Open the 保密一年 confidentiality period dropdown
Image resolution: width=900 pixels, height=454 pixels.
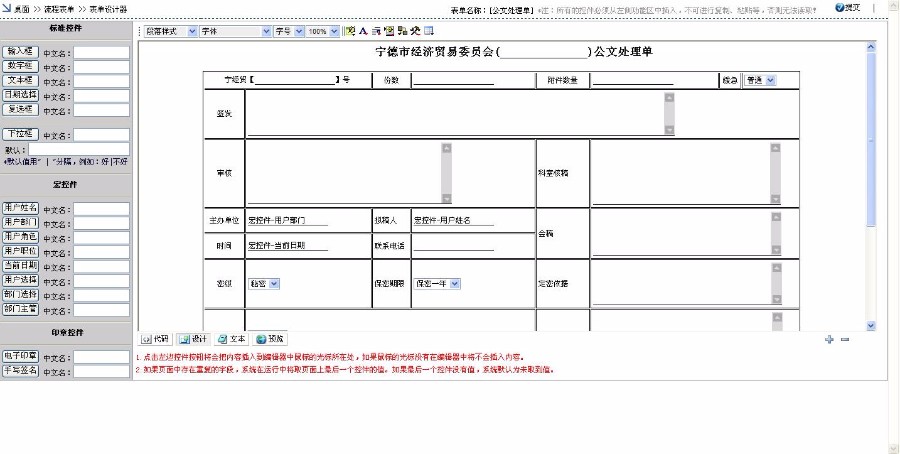437,284
